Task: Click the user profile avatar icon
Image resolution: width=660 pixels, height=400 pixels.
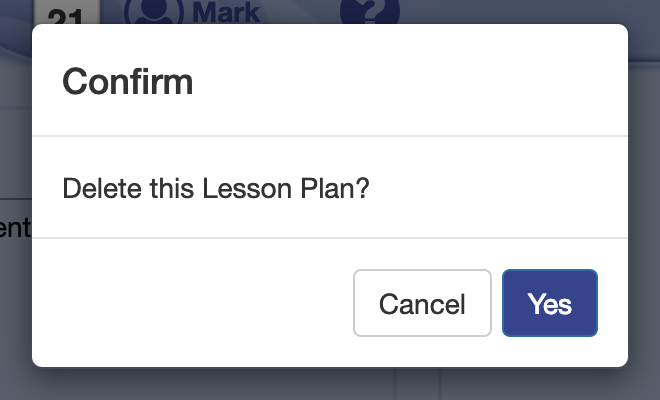Action: point(153,11)
